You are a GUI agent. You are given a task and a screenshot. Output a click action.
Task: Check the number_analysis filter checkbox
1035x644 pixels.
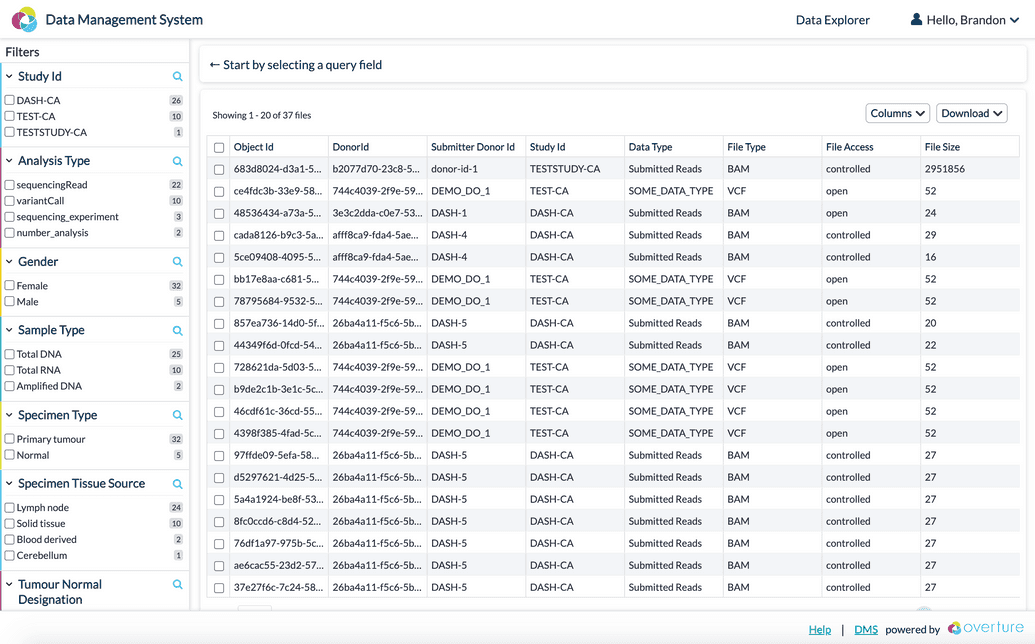10,233
